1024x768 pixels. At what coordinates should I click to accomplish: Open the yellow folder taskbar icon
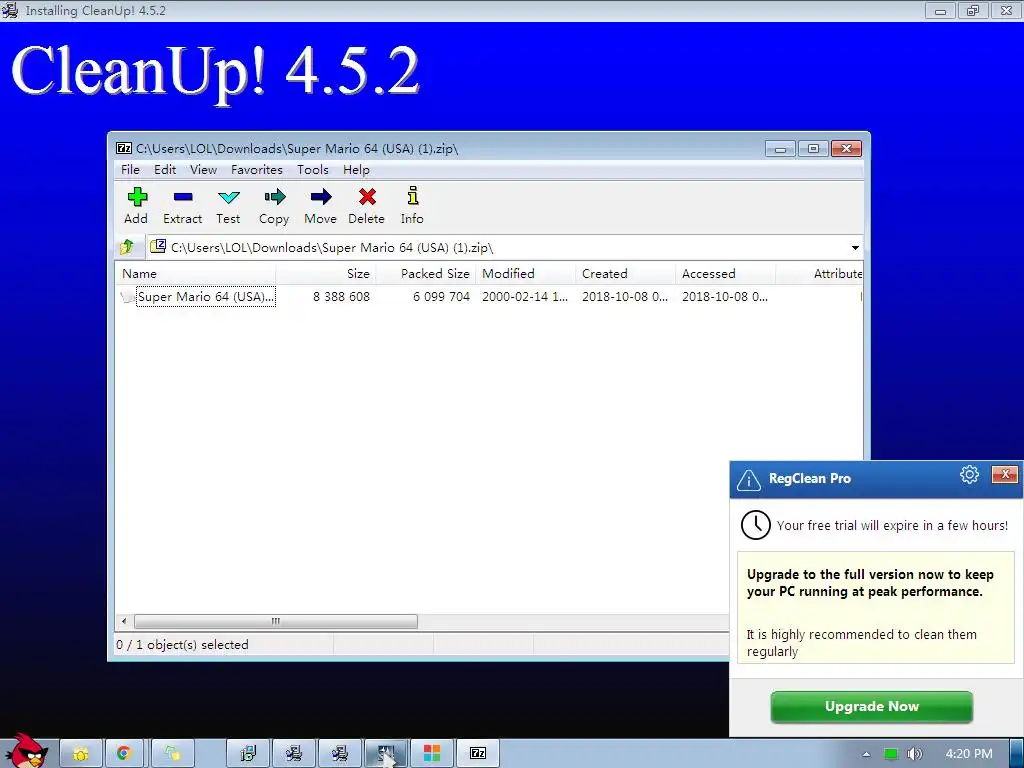81,754
